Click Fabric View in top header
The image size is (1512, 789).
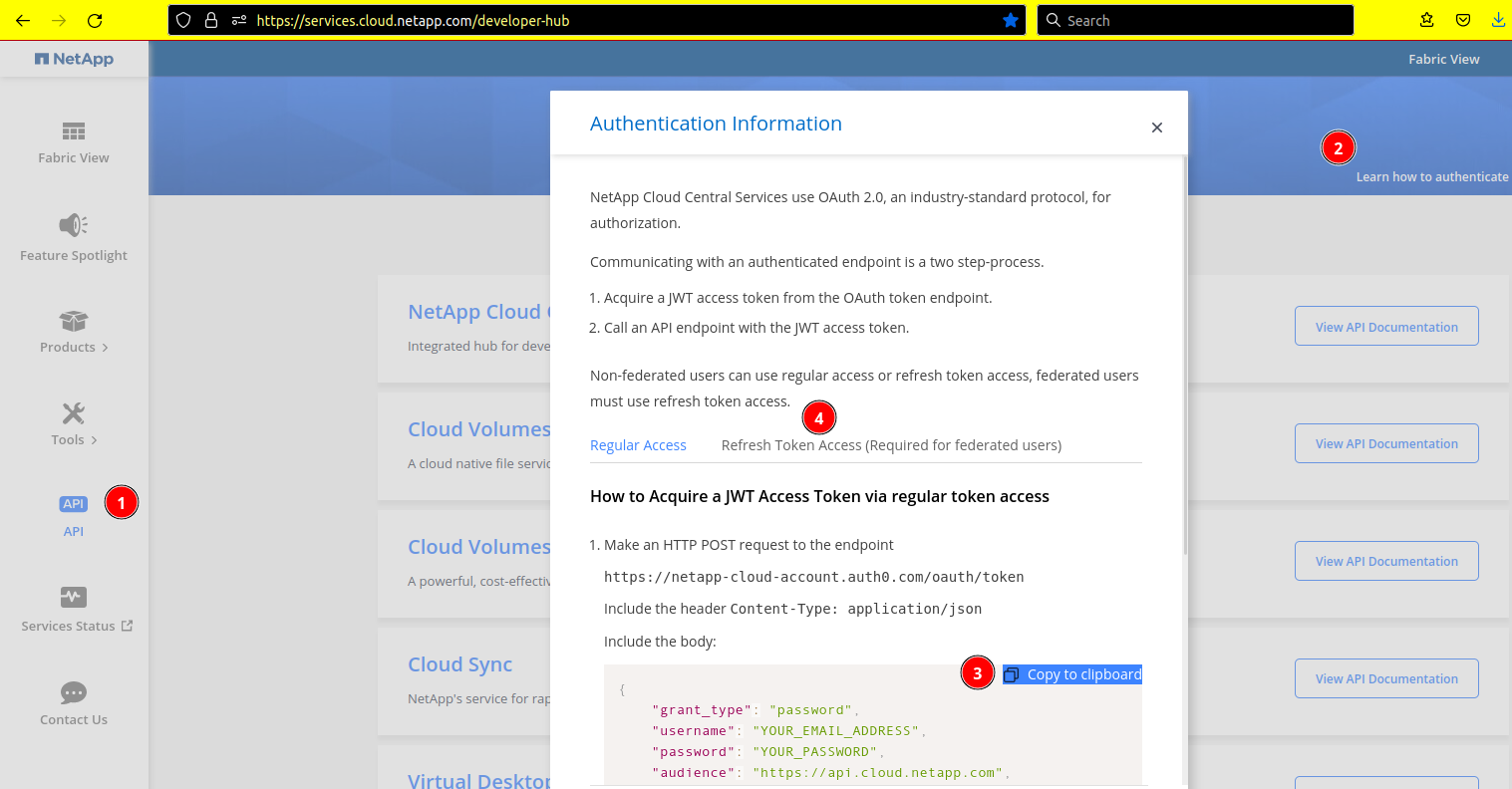[1443, 59]
